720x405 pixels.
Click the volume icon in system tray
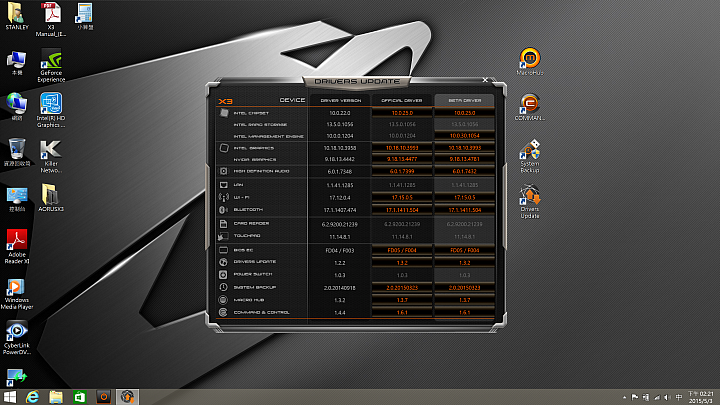tap(667, 397)
